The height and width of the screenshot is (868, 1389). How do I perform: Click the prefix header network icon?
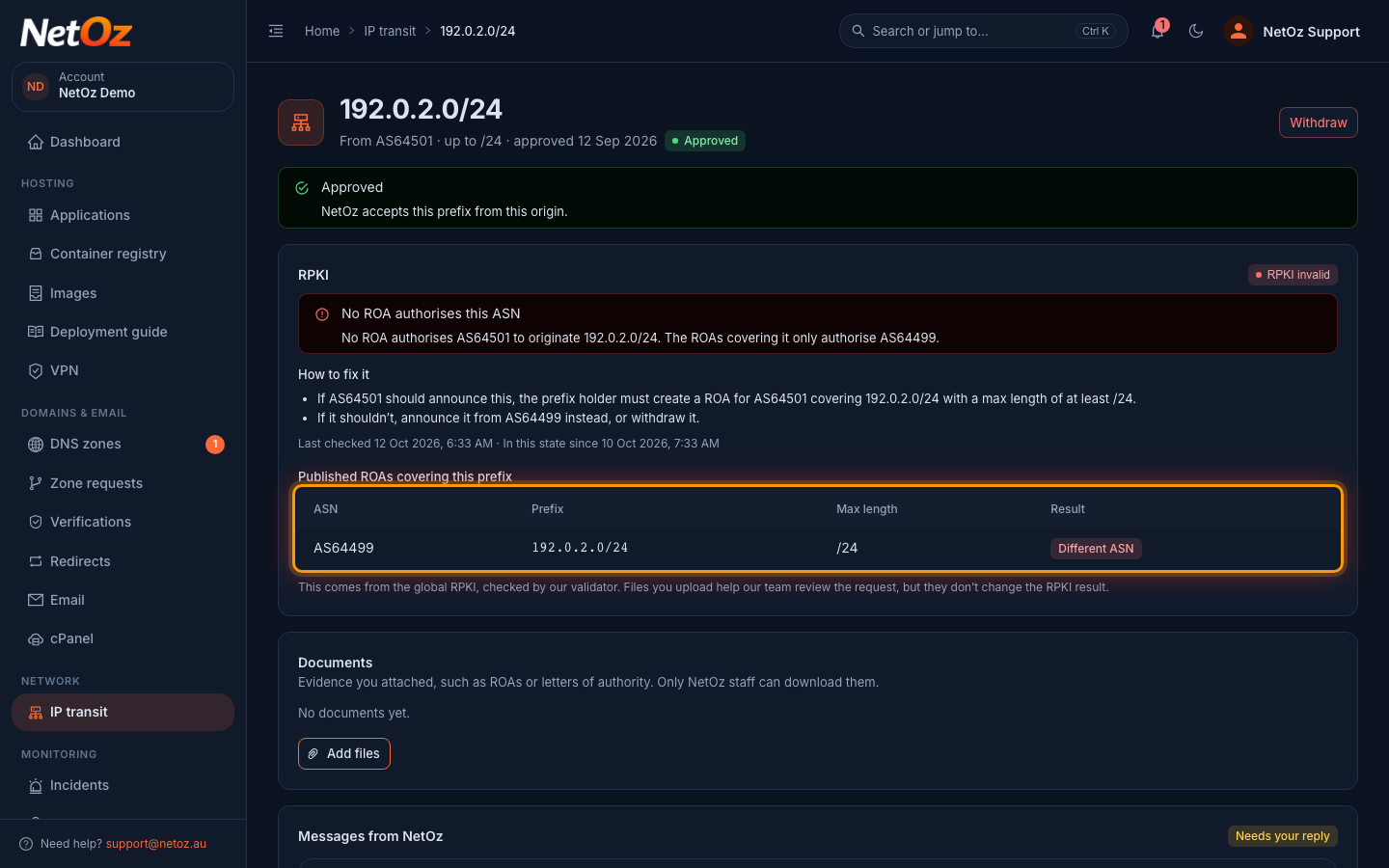(x=301, y=122)
